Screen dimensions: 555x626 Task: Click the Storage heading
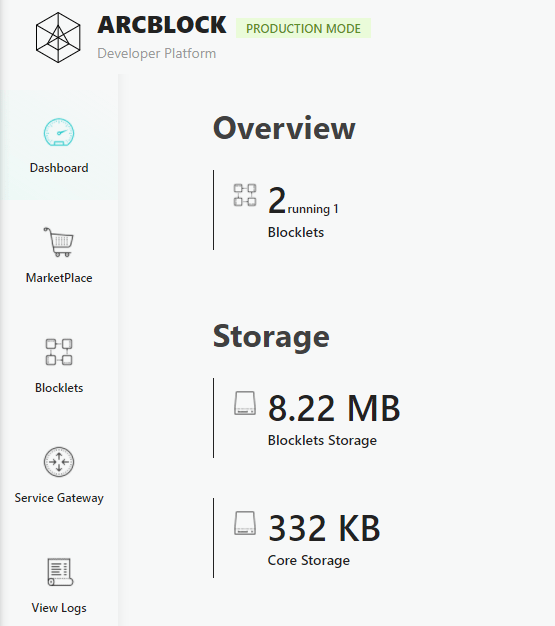(x=271, y=337)
